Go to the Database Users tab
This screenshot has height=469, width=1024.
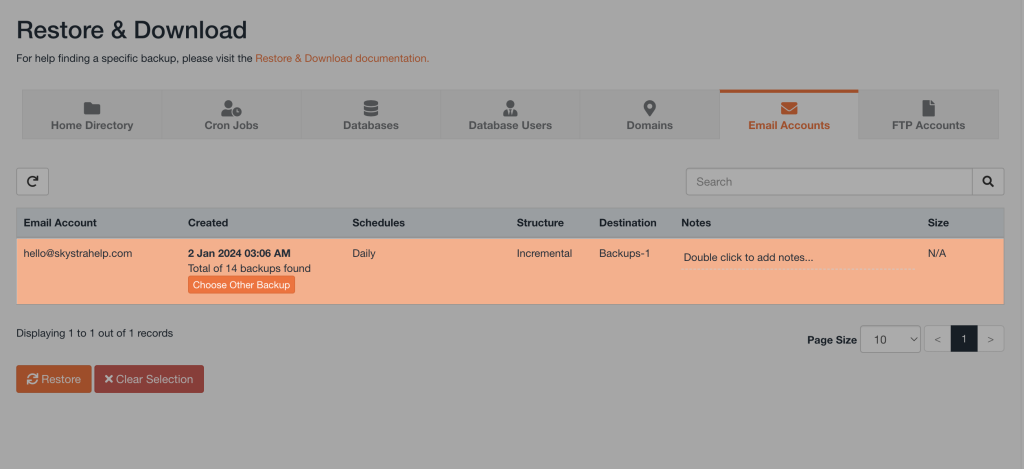[510, 115]
